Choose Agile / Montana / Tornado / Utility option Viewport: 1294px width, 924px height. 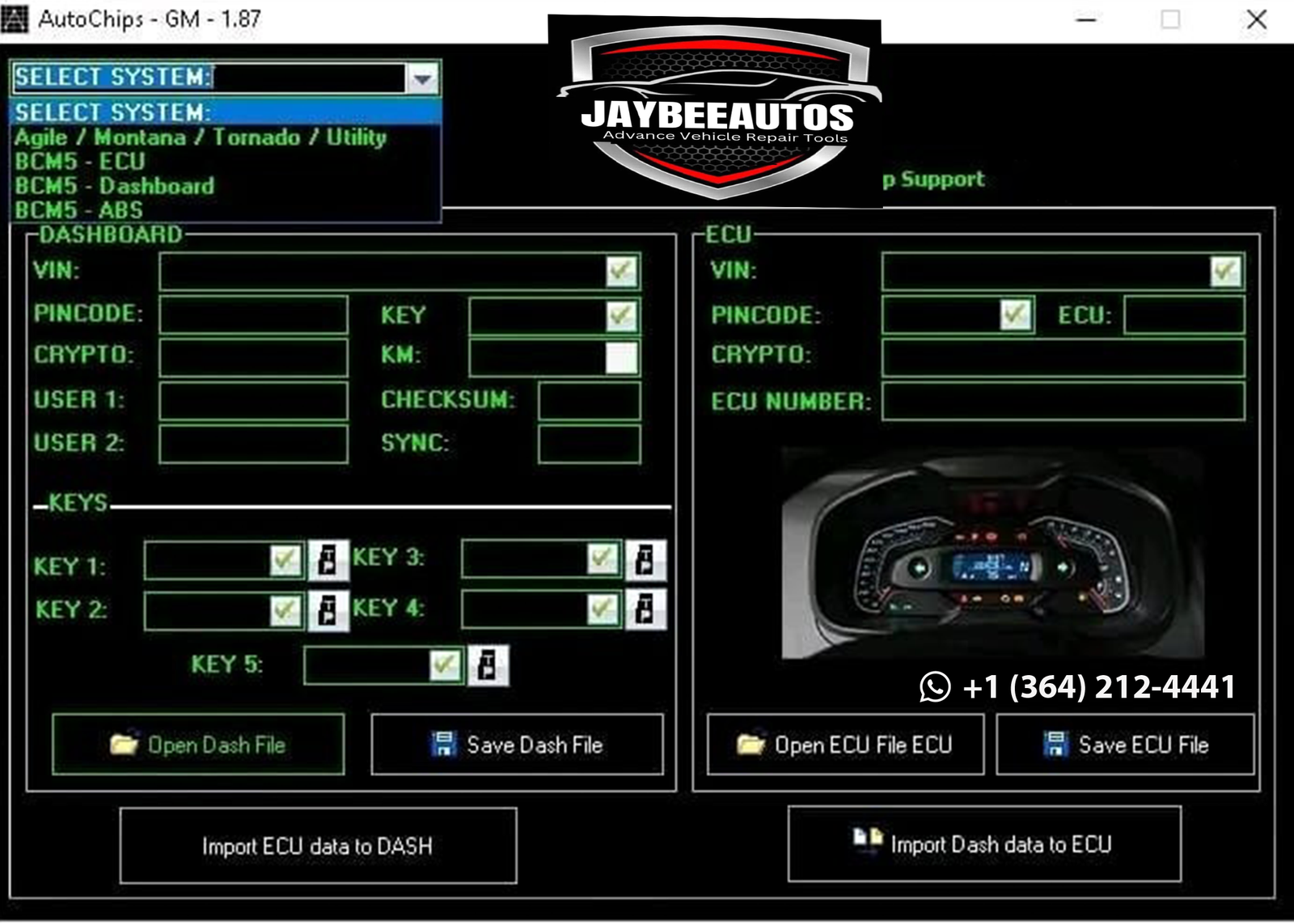[201, 137]
